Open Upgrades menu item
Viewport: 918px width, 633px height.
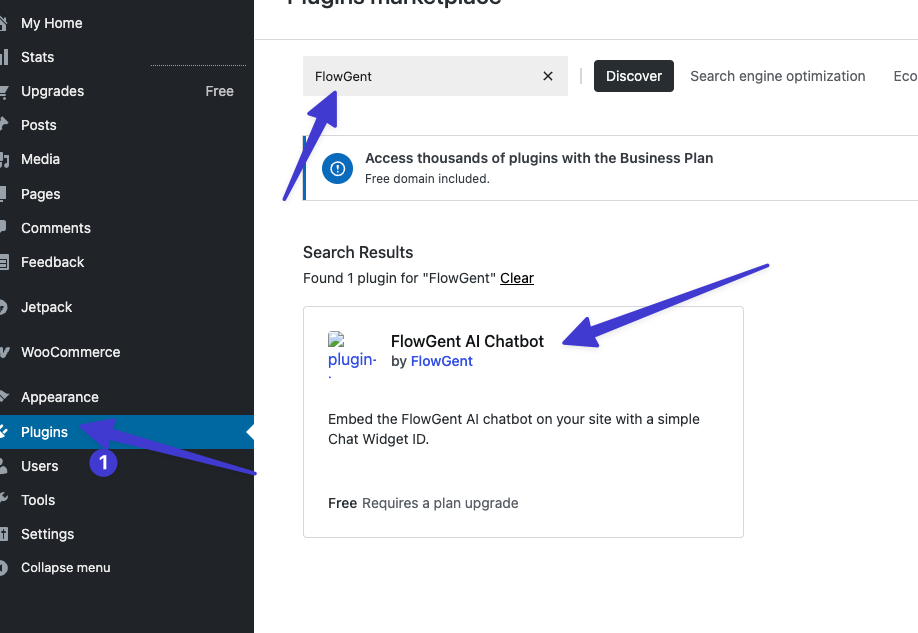(x=53, y=91)
